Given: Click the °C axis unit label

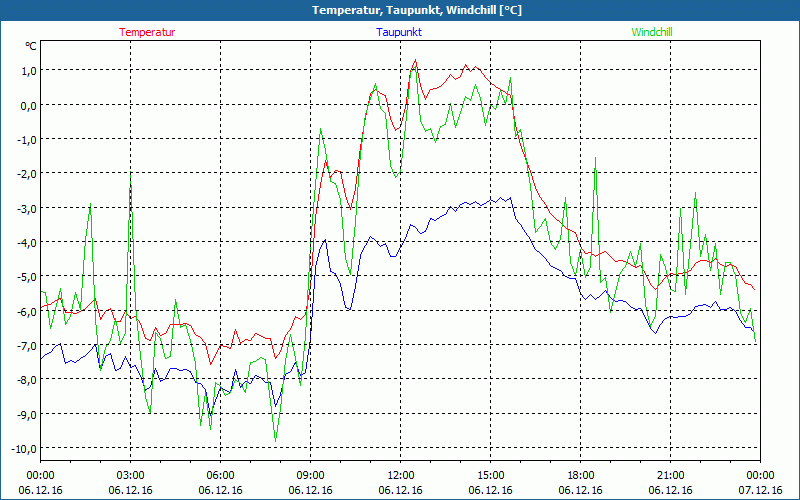Looking at the screenshot, I should [31, 46].
